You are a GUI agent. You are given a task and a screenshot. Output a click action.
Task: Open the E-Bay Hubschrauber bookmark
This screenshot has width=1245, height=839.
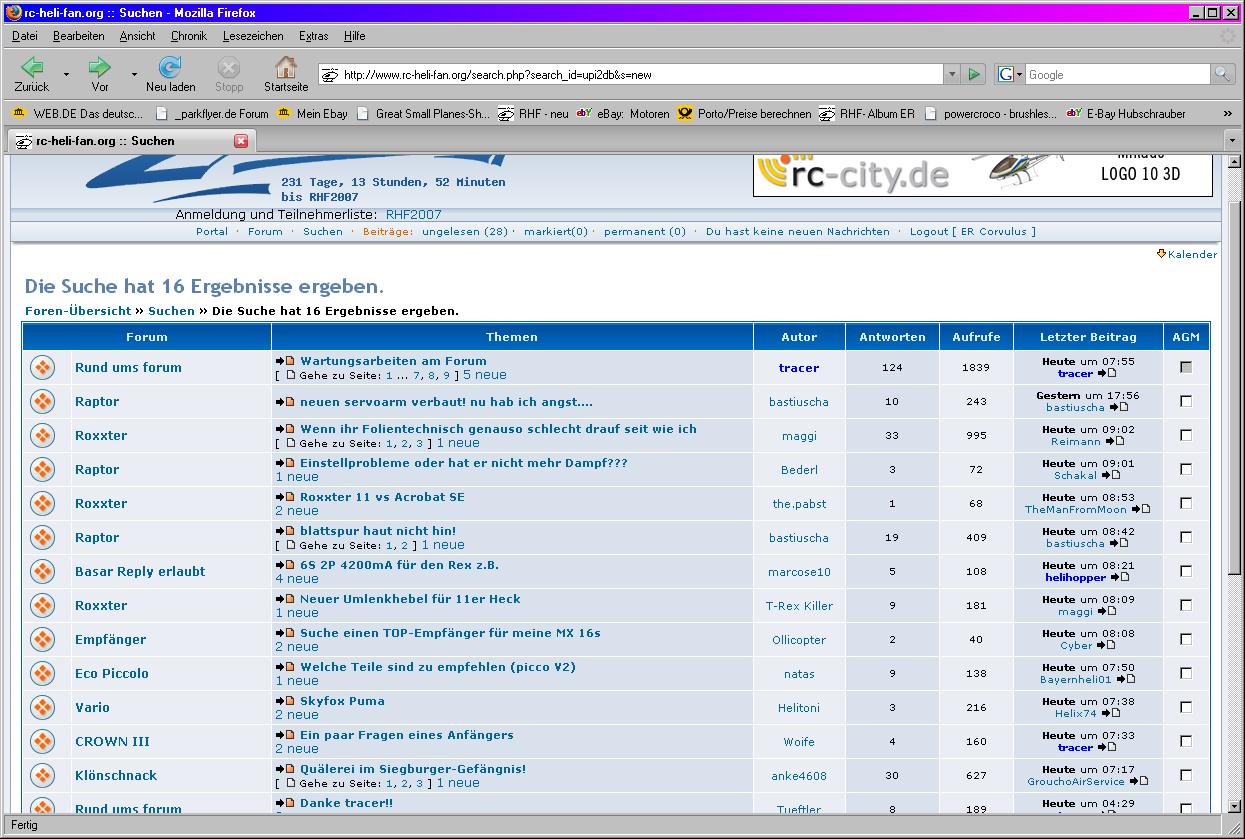point(1126,114)
